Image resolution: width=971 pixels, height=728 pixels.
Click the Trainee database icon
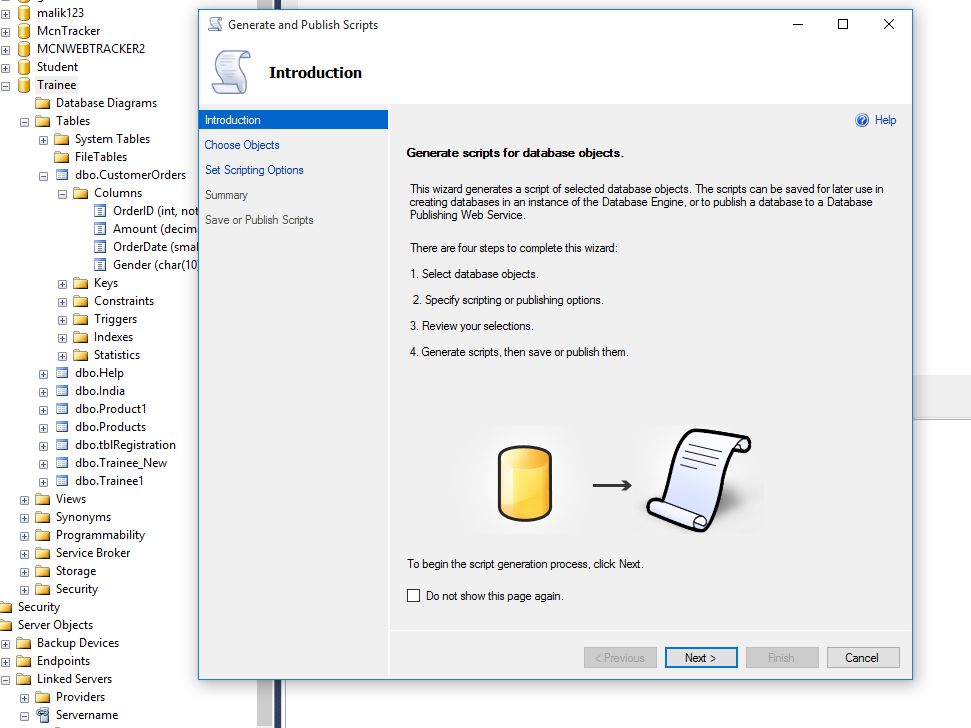24,85
